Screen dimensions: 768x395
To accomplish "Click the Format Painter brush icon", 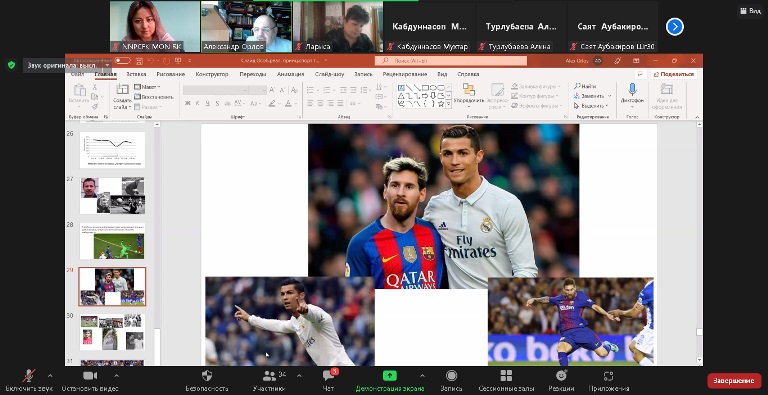I will [x=95, y=106].
